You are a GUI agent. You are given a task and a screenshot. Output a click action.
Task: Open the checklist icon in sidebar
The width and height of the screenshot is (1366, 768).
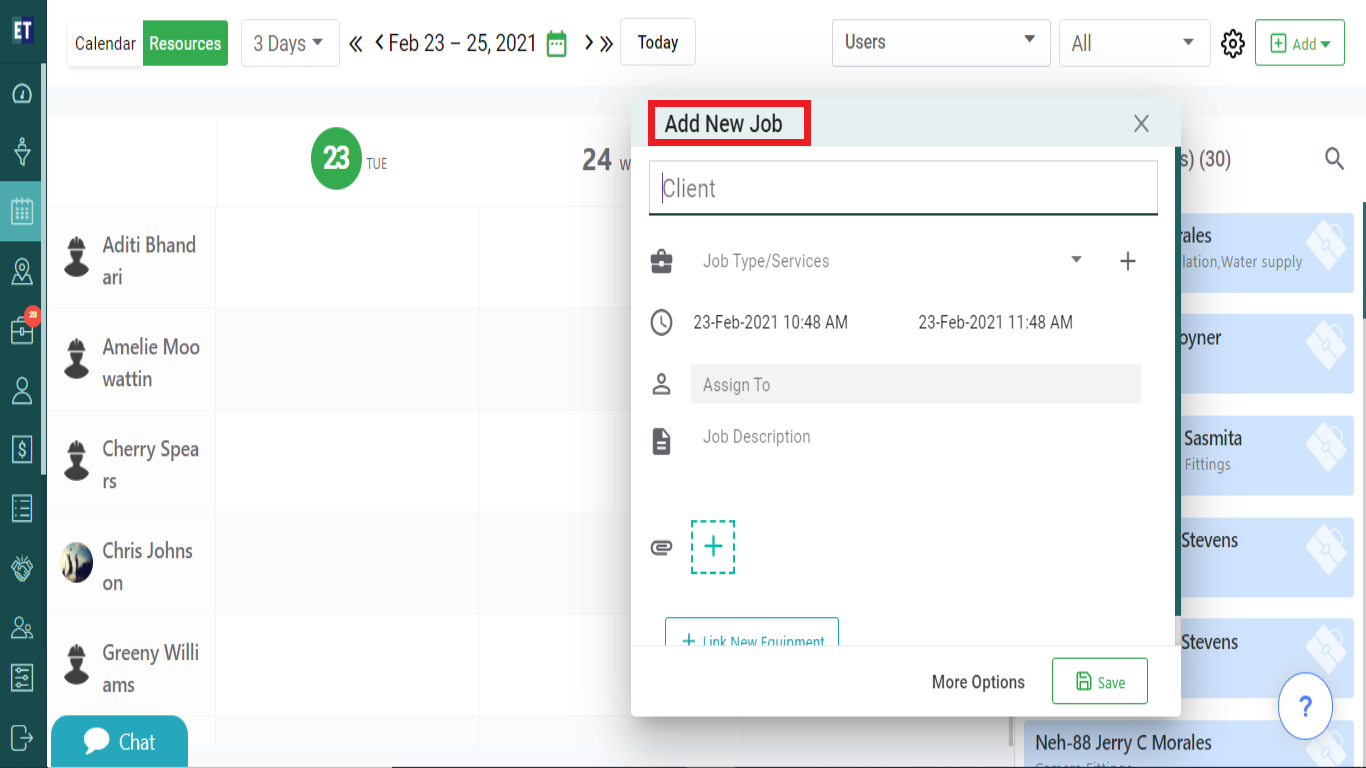point(22,508)
